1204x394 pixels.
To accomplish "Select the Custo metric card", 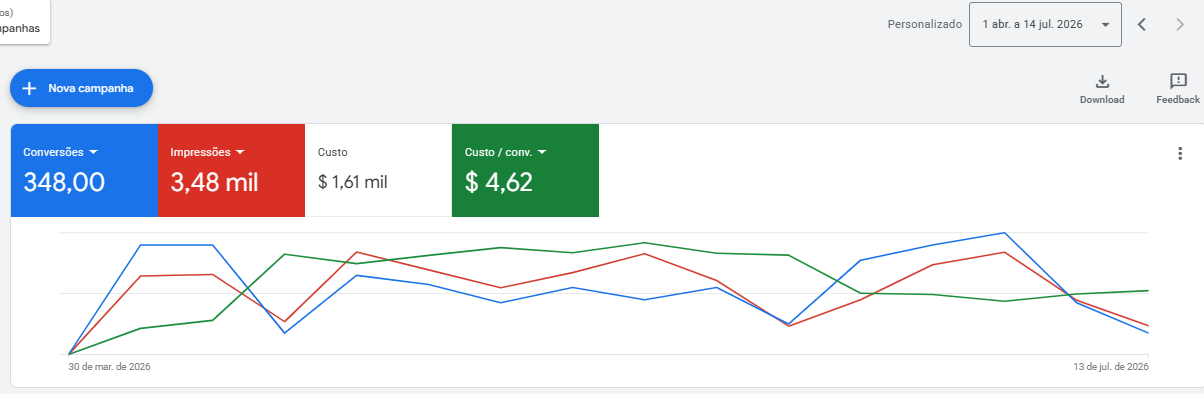I will 378,170.
